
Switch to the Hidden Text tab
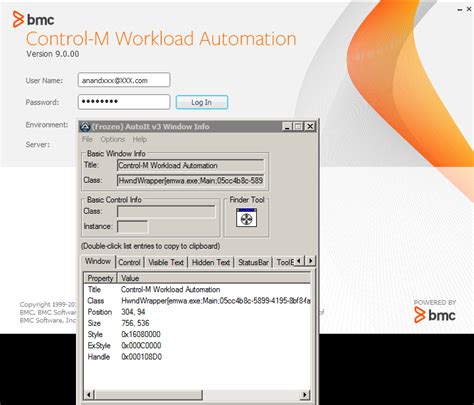point(211,262)
